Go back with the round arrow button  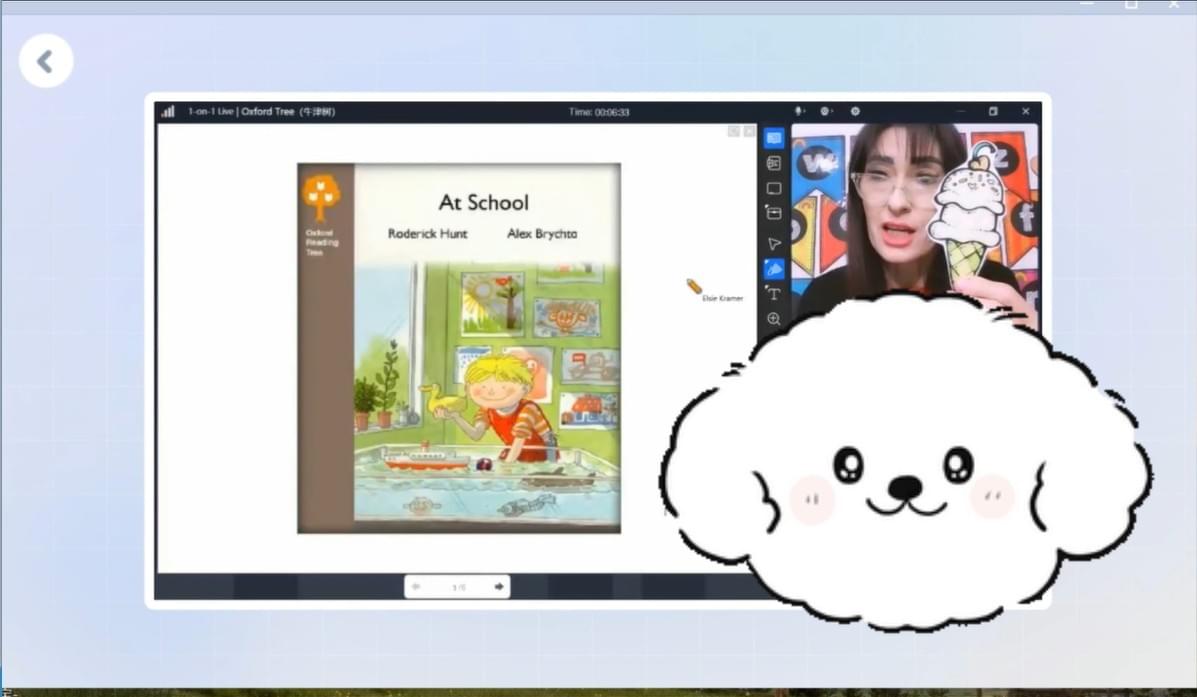[x=46, y=61]
